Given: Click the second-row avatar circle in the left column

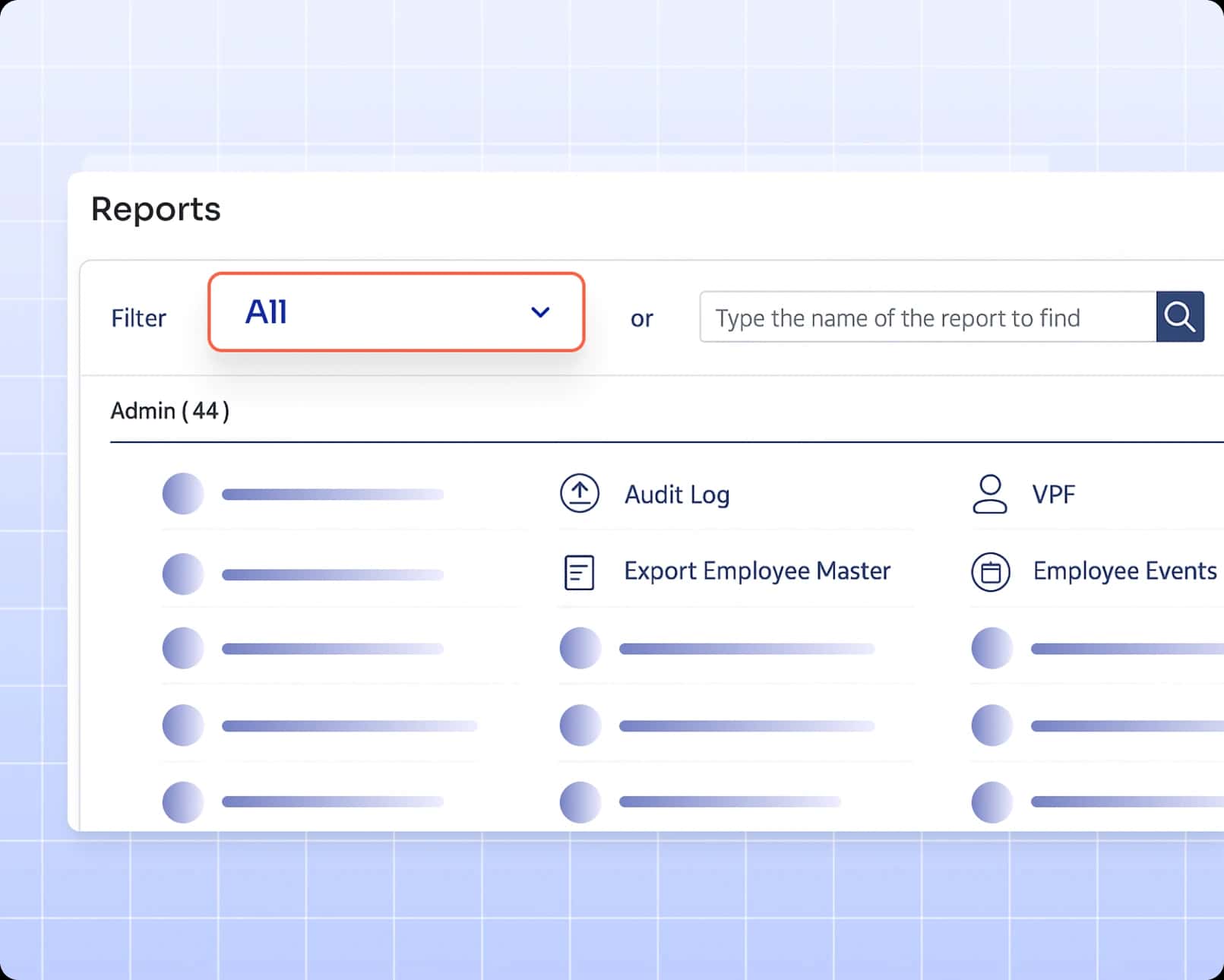Looking at the screenshot, I should (x=183, y=573).
